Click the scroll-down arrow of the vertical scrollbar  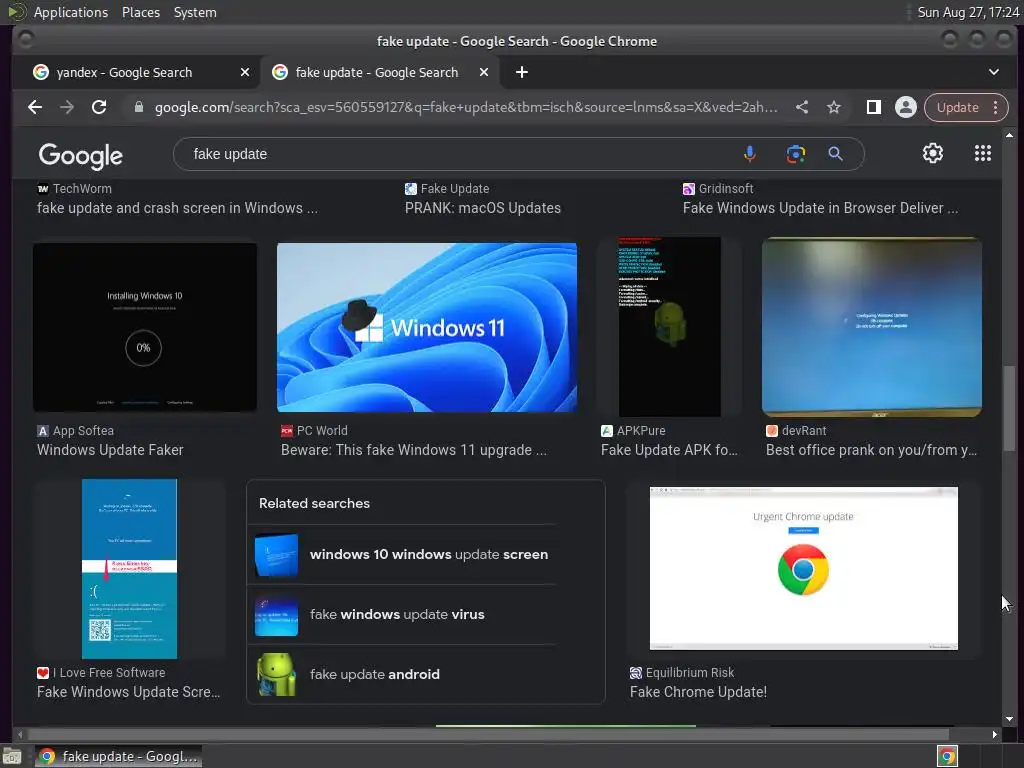click(x=1010, y=719)
